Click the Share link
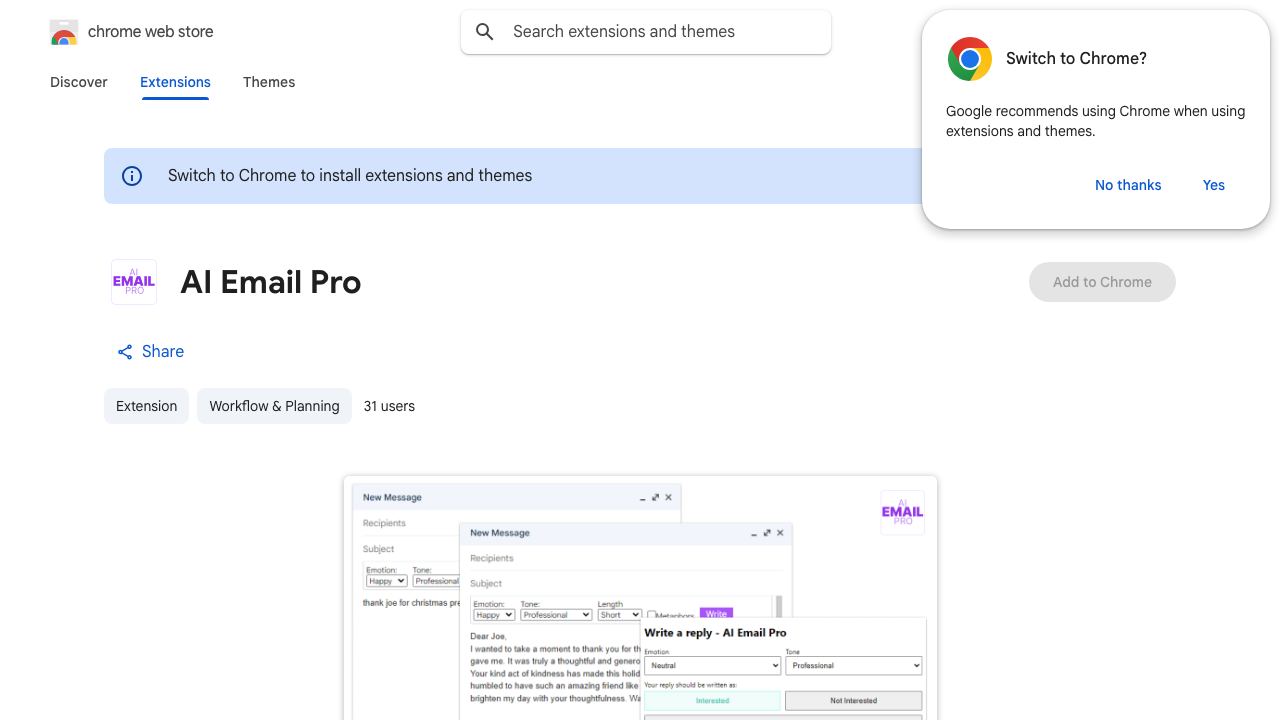 (x=151, y=352)
